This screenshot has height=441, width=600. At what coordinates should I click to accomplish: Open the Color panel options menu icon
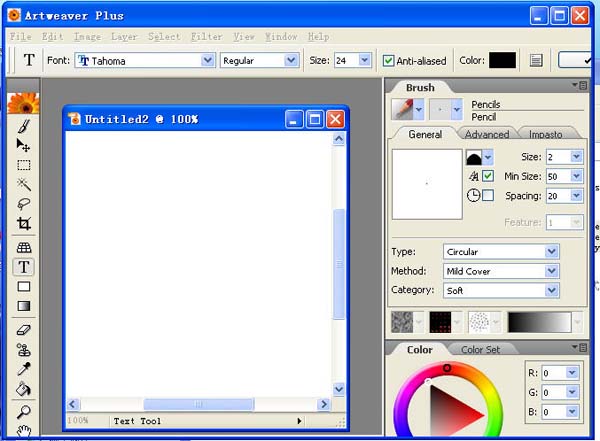point(580,348)
